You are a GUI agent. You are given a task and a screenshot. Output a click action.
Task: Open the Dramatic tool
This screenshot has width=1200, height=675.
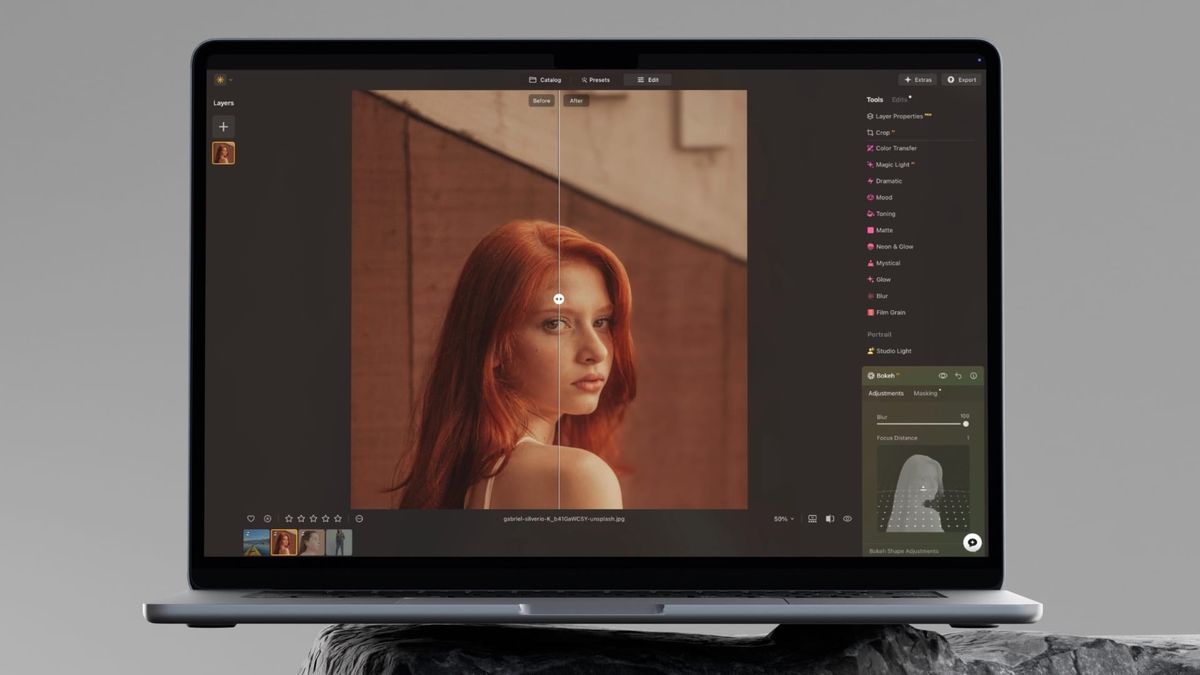coord(886,181)
